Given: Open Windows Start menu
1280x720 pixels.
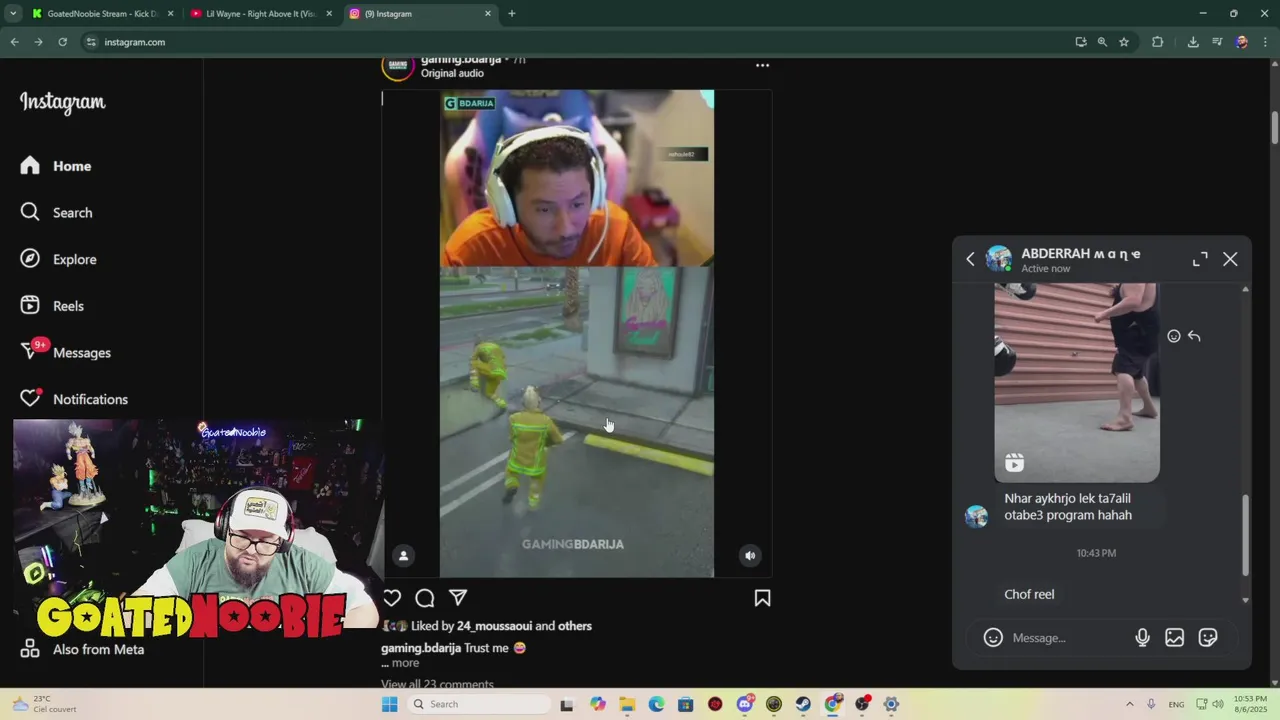Looking at the screenshot, I should [389, 704].
